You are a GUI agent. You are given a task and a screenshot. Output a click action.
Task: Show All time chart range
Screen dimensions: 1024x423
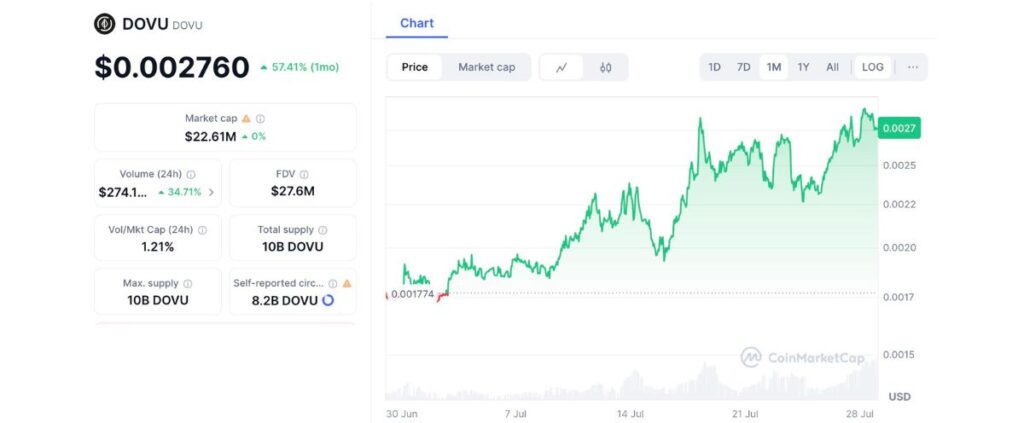pyautogui.click(x=832, y=67)
